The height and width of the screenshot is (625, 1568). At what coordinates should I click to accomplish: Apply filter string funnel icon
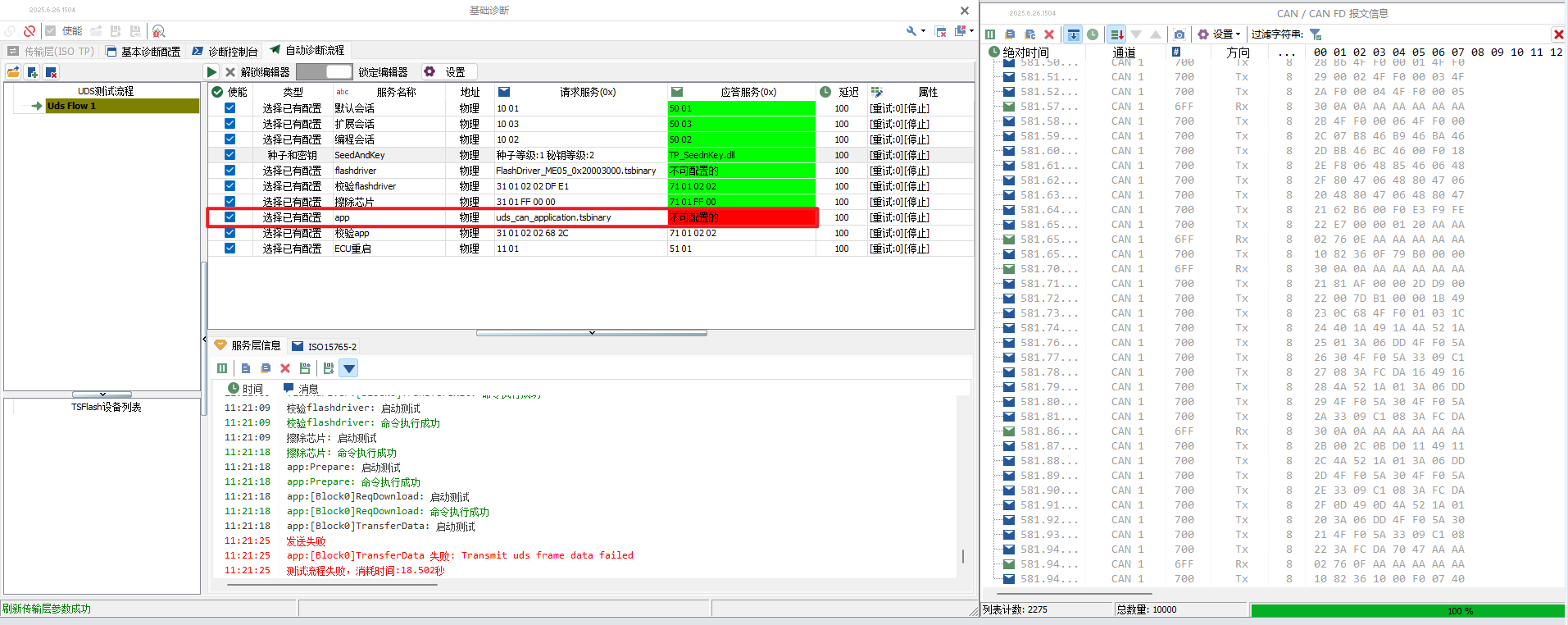[1316, 34]
